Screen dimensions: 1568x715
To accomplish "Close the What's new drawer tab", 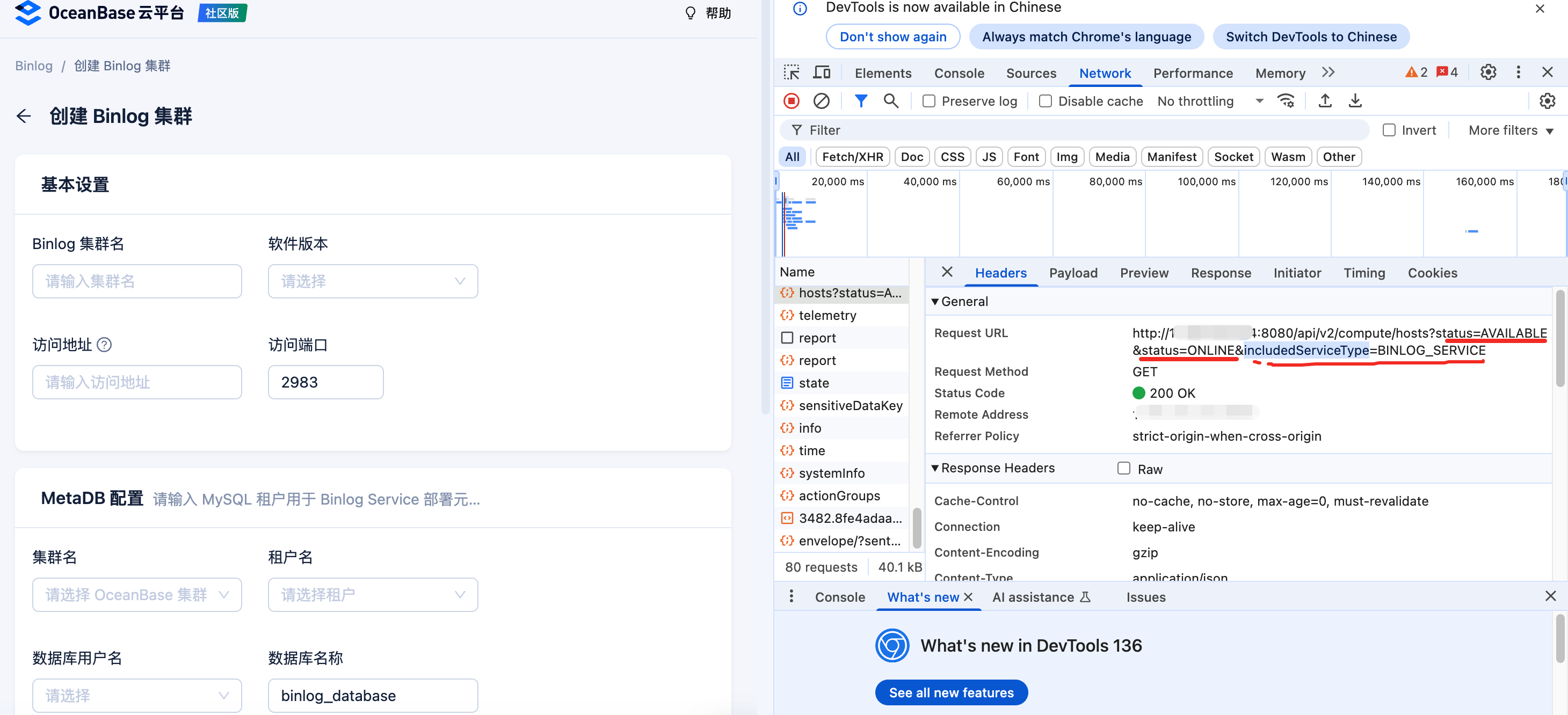I will pos(968,597).
